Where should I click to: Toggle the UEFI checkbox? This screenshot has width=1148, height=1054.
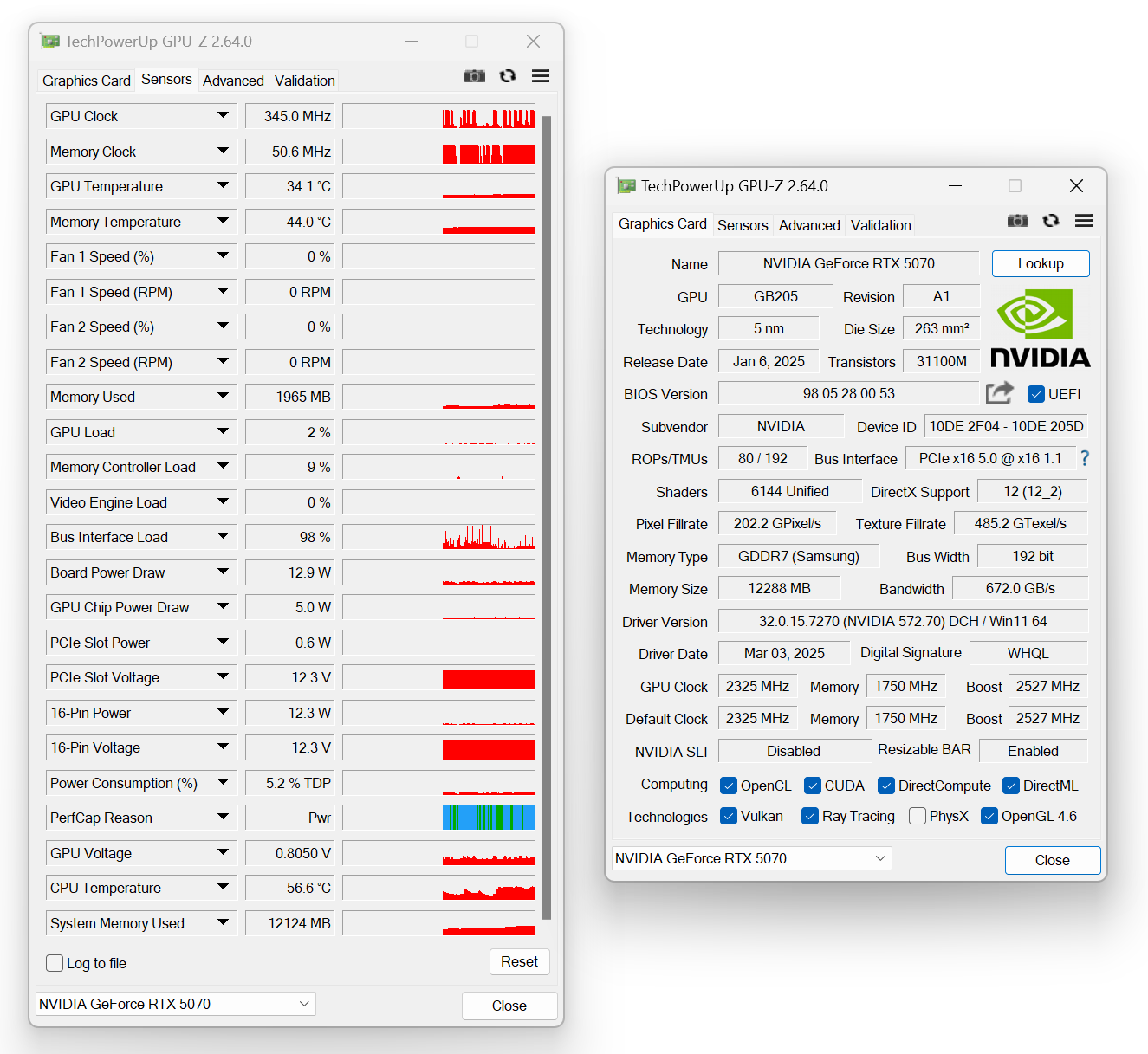(x=1035, y=394)
